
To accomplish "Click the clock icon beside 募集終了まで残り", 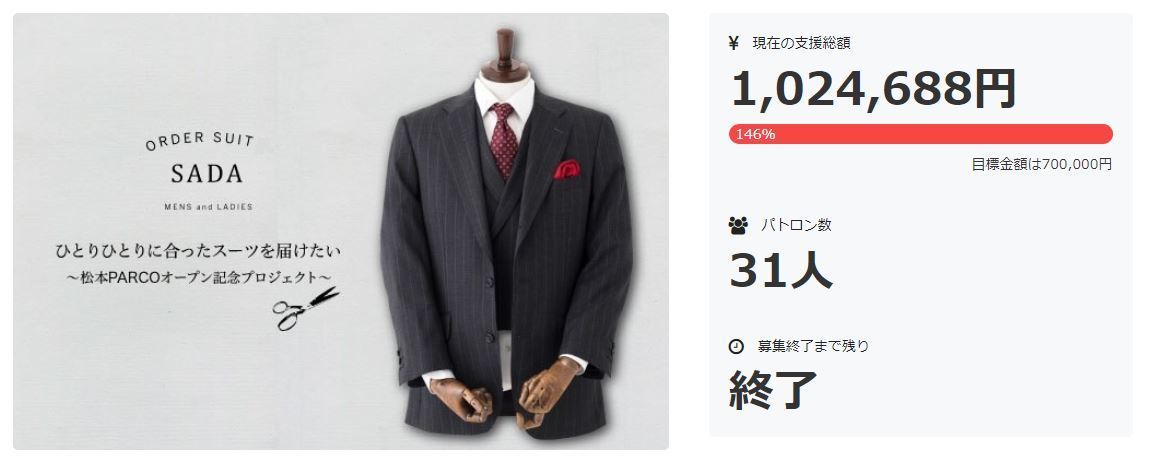I will (736, 346).
